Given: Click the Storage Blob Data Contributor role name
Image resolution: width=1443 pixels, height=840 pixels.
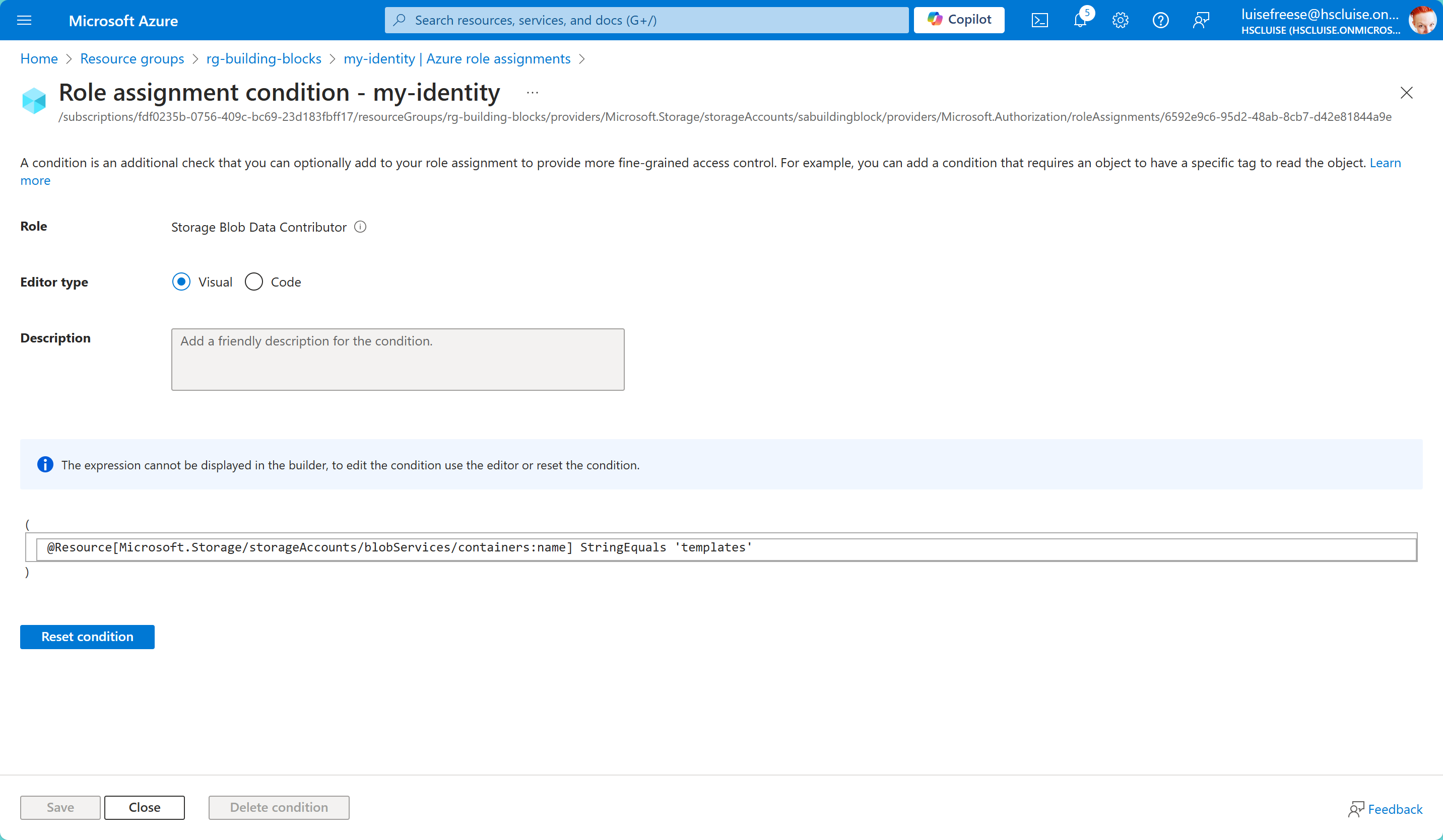Looking at the screenshot, I should (x=259, y=227).
